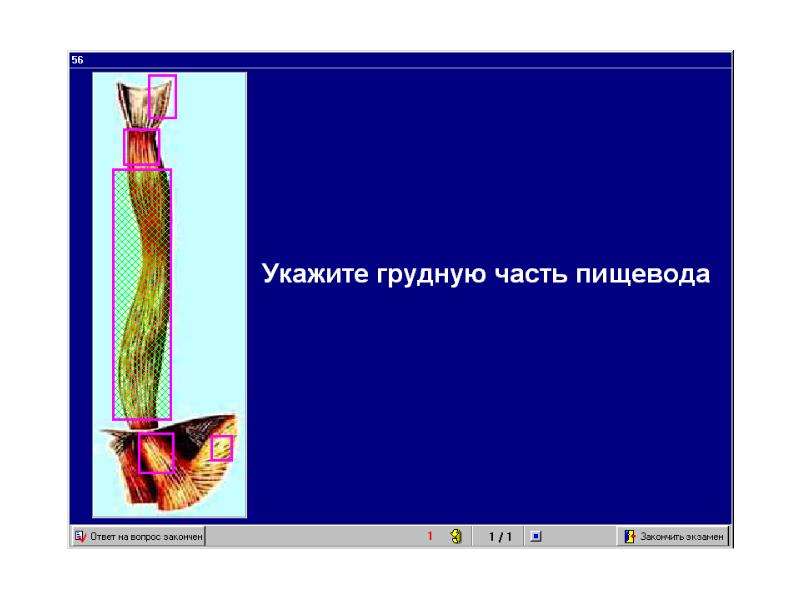Viewport: 800px width, 600px height.
Task: Click the exit door icon beside 'Закончить экзамен'
Action: coord(630,536)
